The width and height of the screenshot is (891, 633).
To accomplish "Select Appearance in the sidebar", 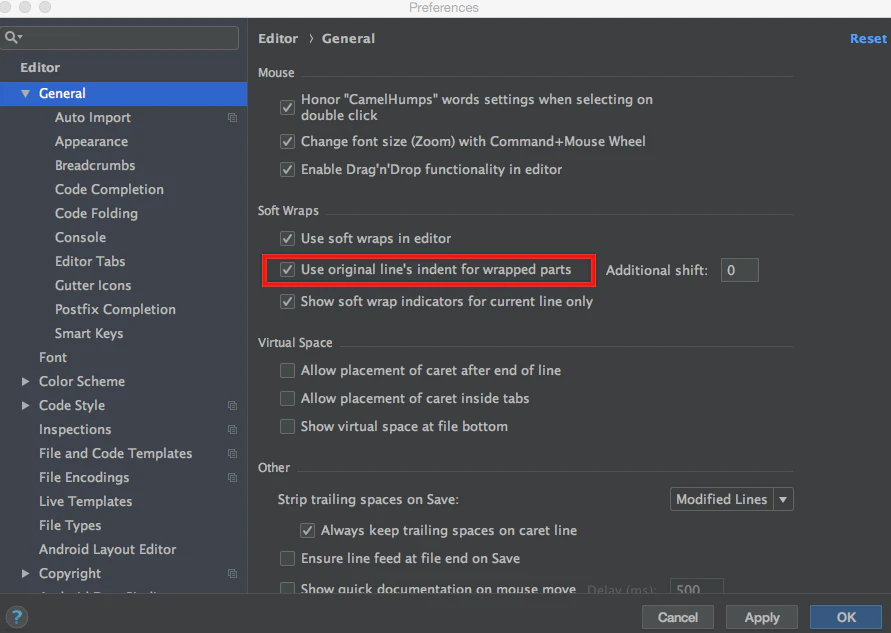I will click(91, 141).
